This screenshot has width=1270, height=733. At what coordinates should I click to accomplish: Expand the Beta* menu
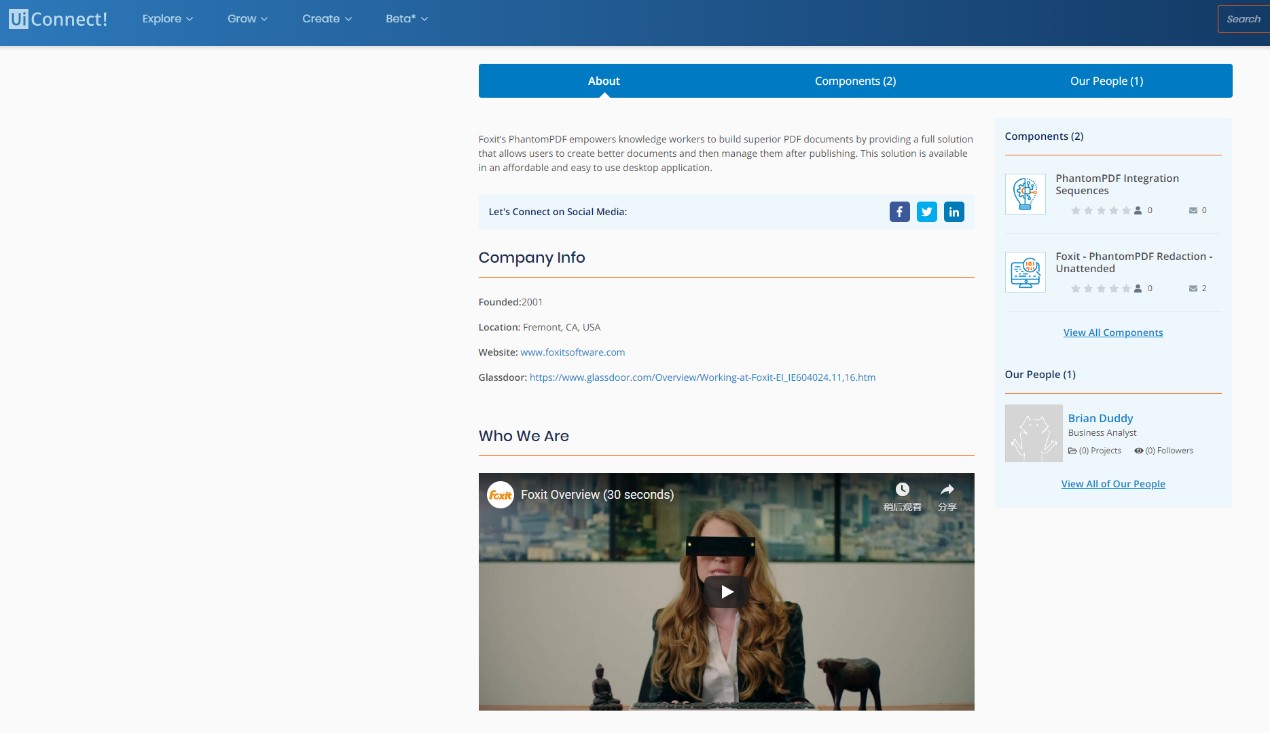pyautogui.click(x=407, y=19)
